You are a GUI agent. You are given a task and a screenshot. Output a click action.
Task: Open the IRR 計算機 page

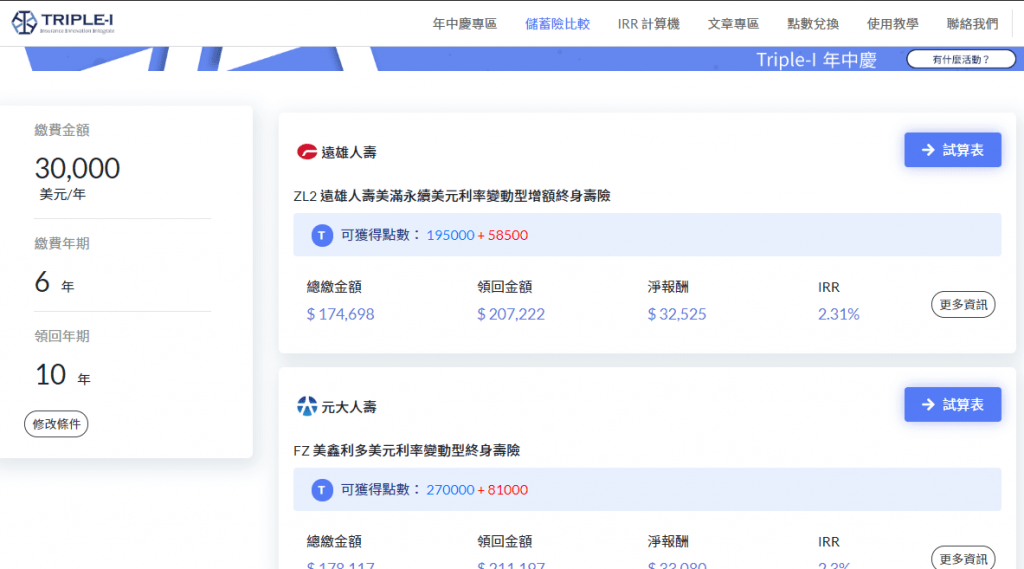tap(648, 24)
